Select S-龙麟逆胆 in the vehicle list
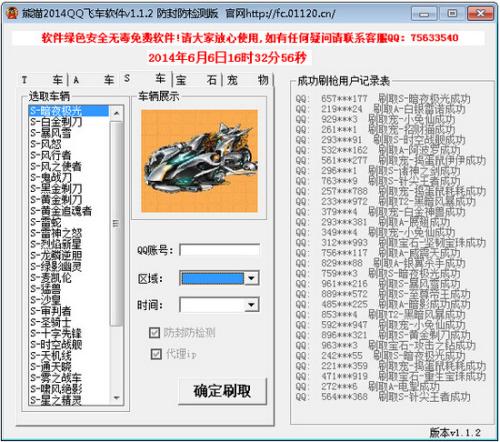Screen dimensions: 500x442 point(69,256)
